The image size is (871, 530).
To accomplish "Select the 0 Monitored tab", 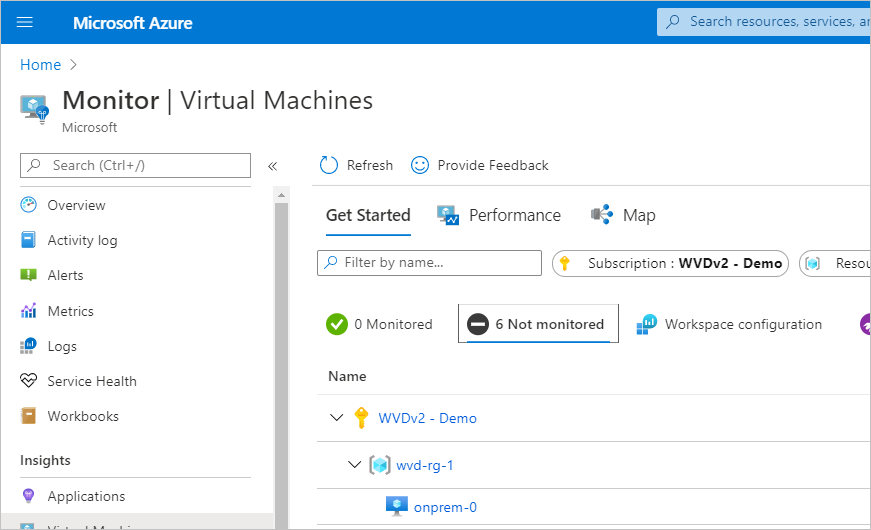I will [379, 324].
